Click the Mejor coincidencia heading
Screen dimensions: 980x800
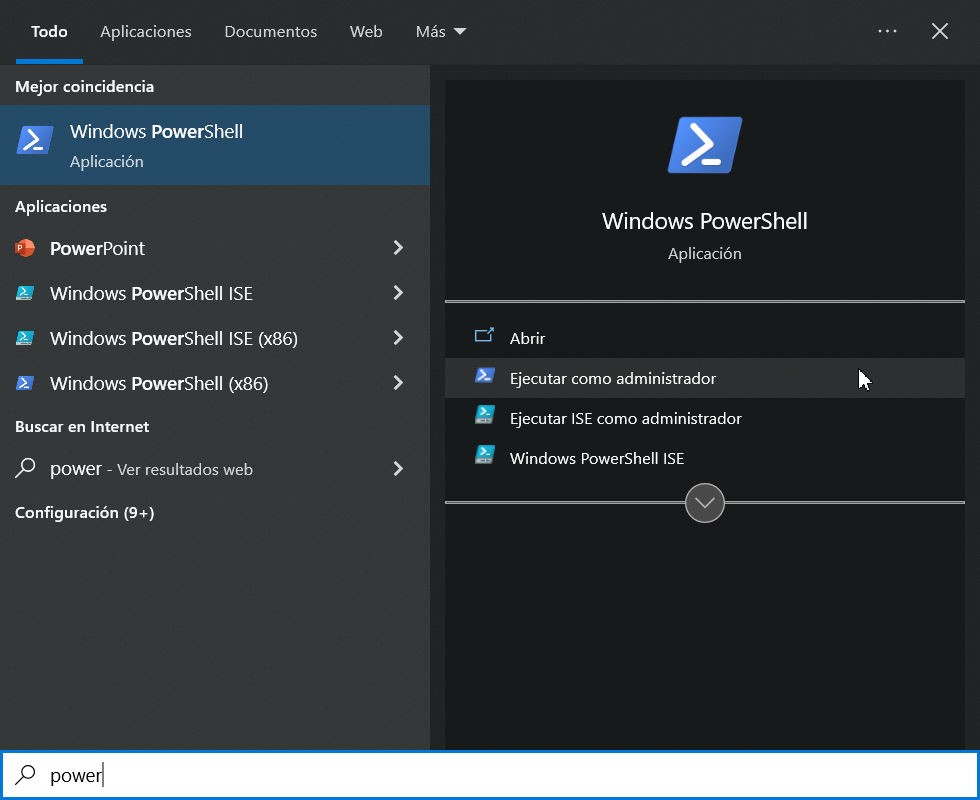(x=84, y=86)
